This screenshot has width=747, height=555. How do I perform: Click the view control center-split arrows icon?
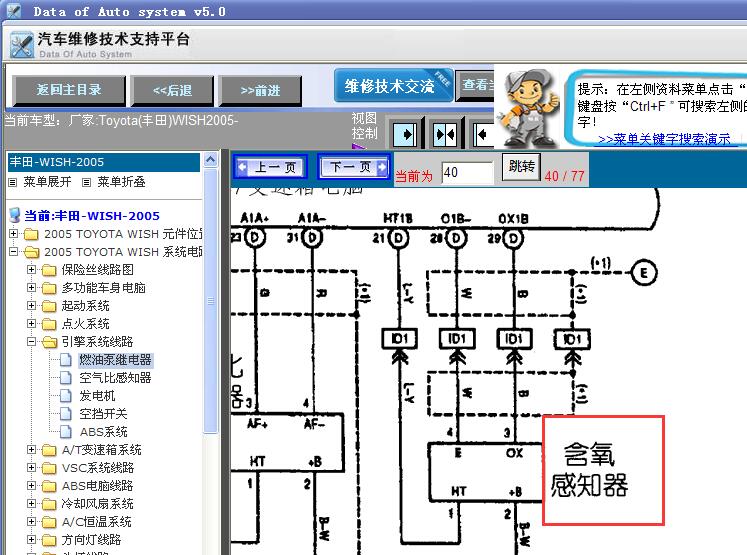445,135
